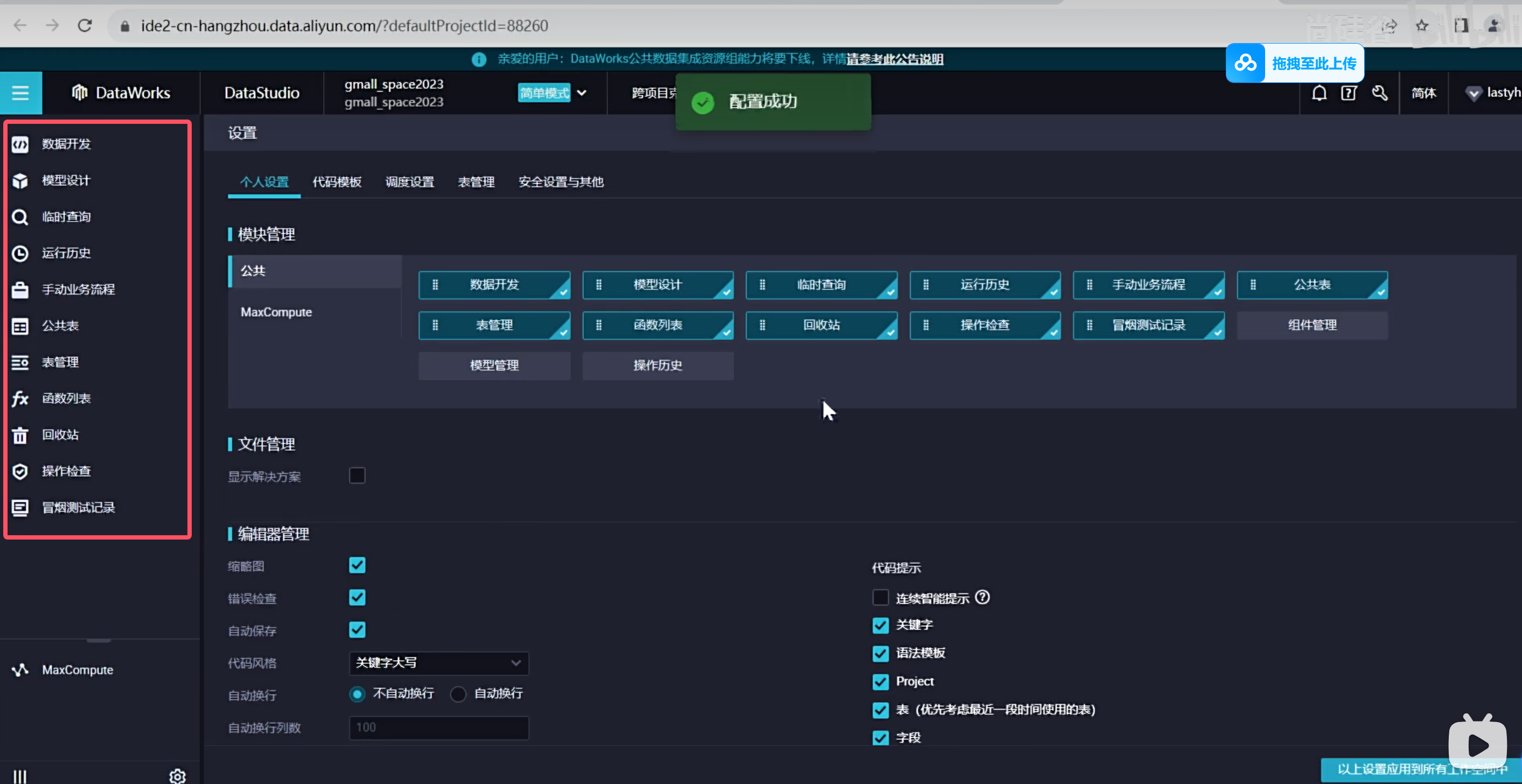Click the settings gear at sidebar bottom
This screenshot has height=784, width=1522.
(x=177, y=776)
